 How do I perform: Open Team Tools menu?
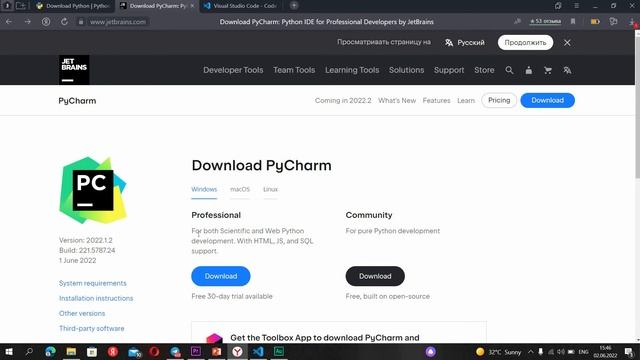294,70
